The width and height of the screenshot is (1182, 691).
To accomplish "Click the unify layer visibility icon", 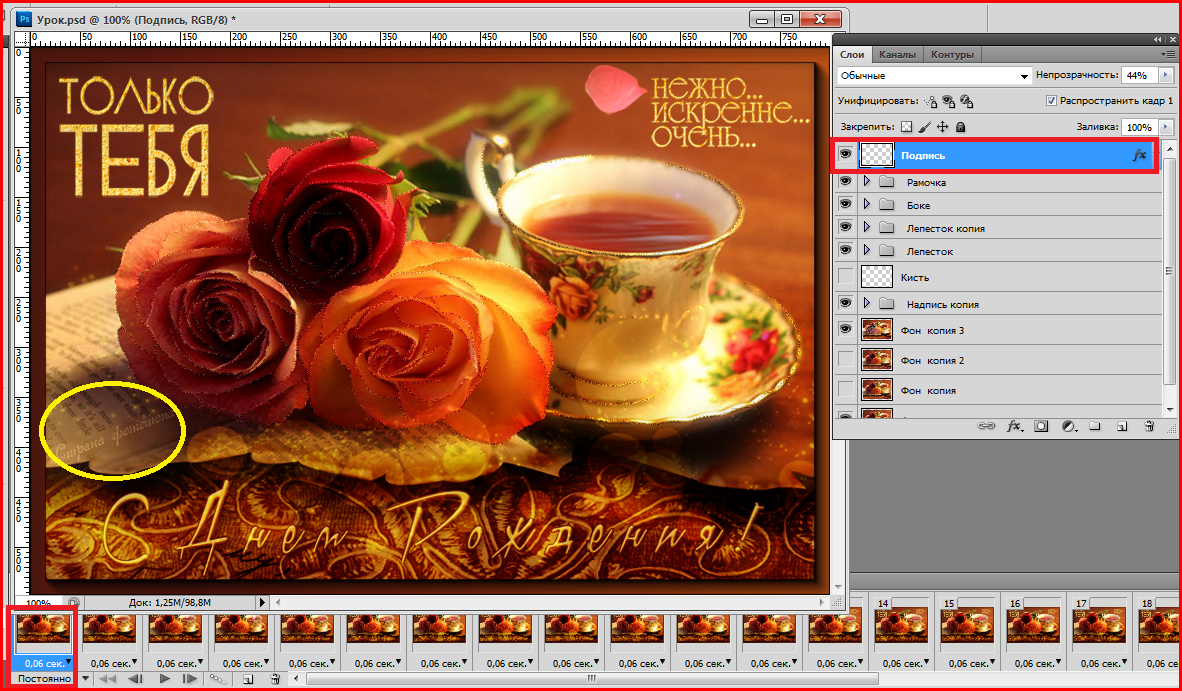I will tap(949, 101).
